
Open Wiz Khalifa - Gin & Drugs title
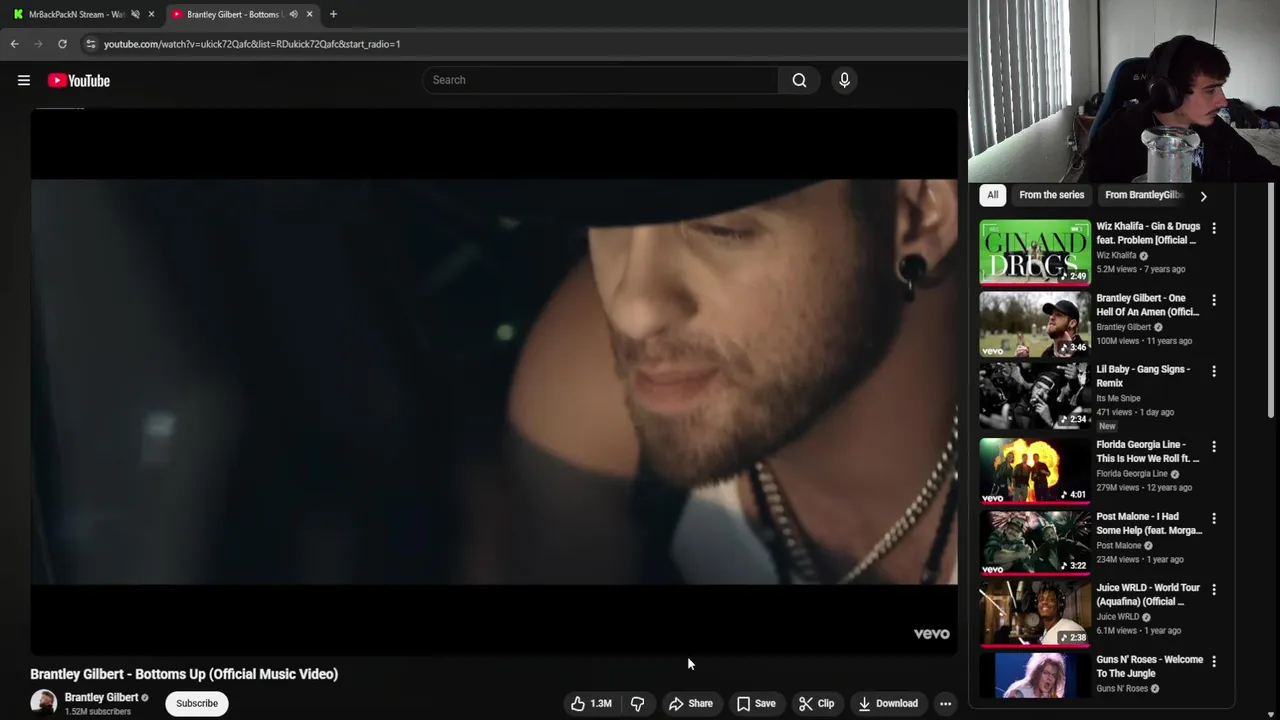pyautogui.click(x=1148, y=233)
